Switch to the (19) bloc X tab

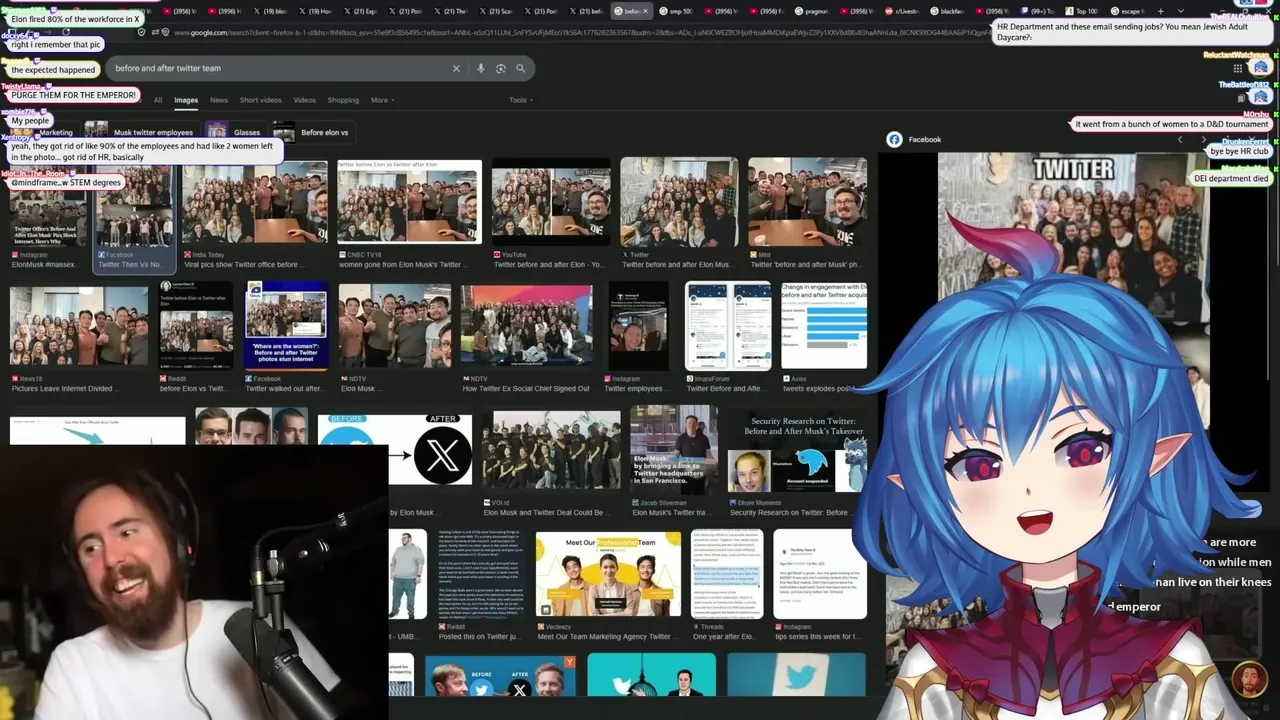(x=270, y=11)
